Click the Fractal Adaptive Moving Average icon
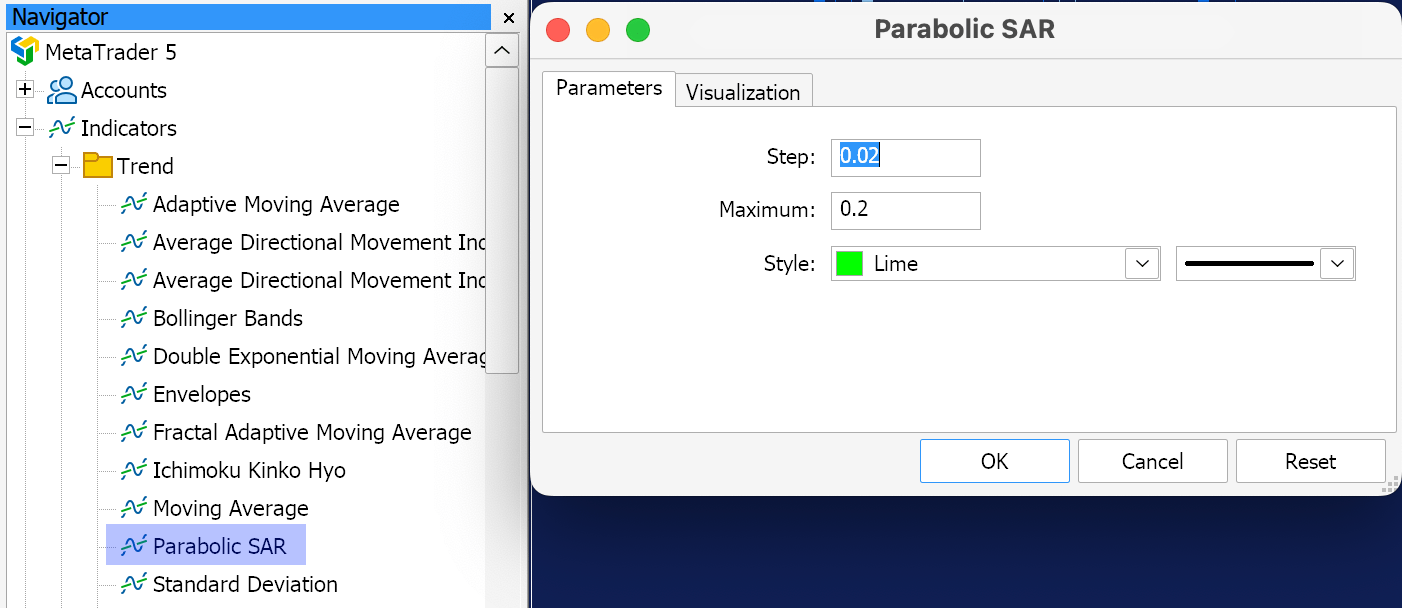 (134, 432)
